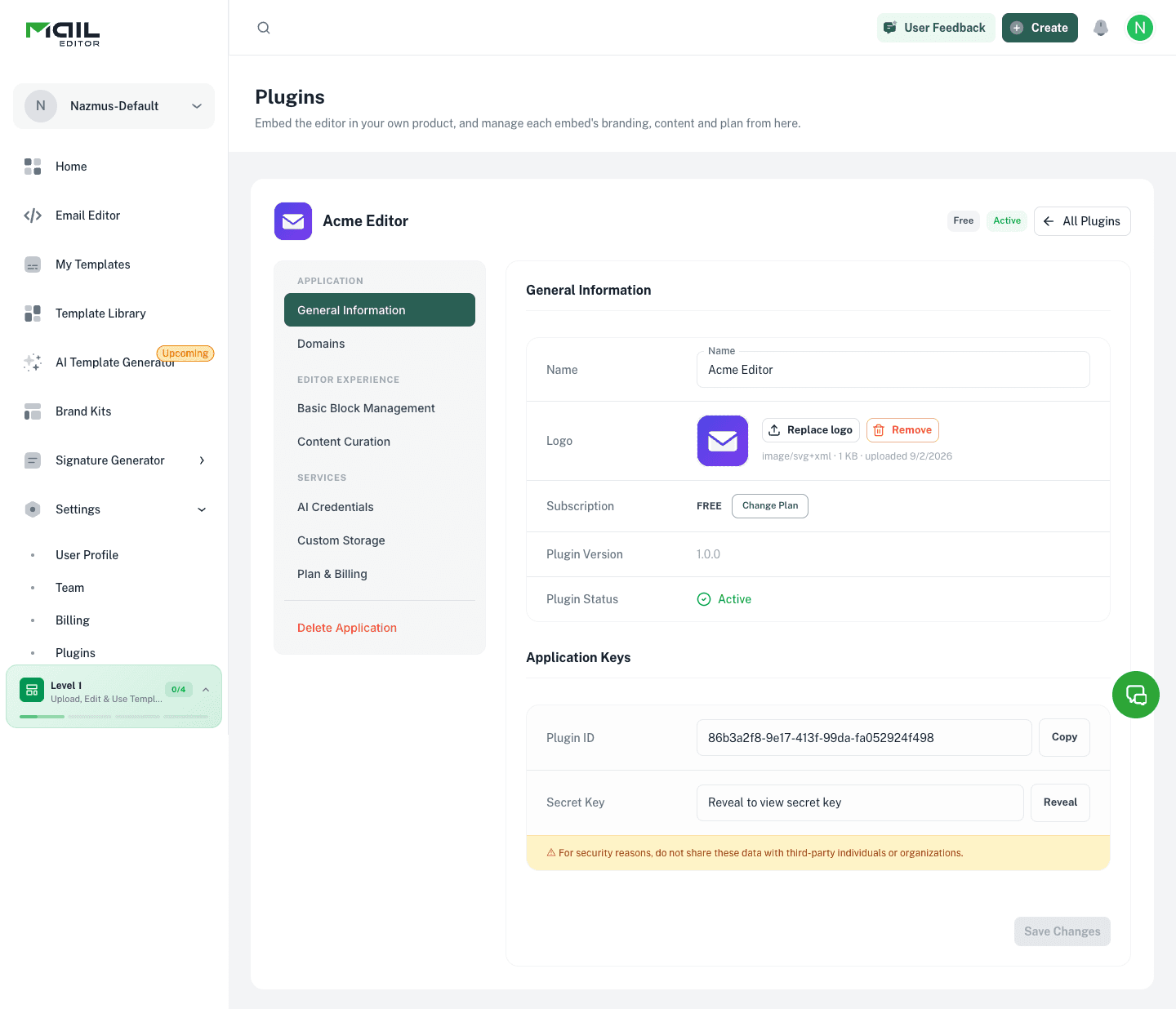Click the Settings hexagon icon
The width and height of the screenshot is (1176, 1009).
33,509
